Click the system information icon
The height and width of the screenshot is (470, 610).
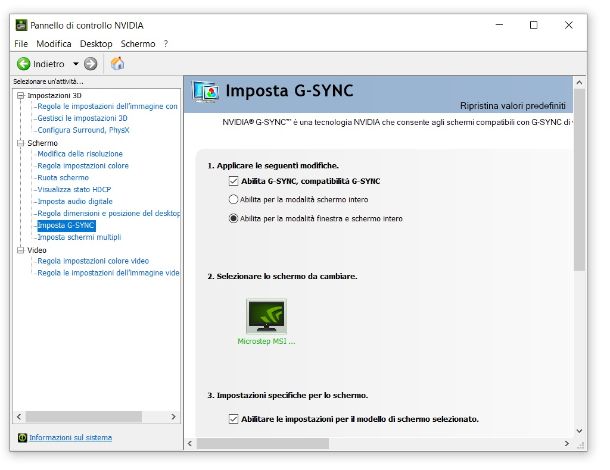coord(22,438)
